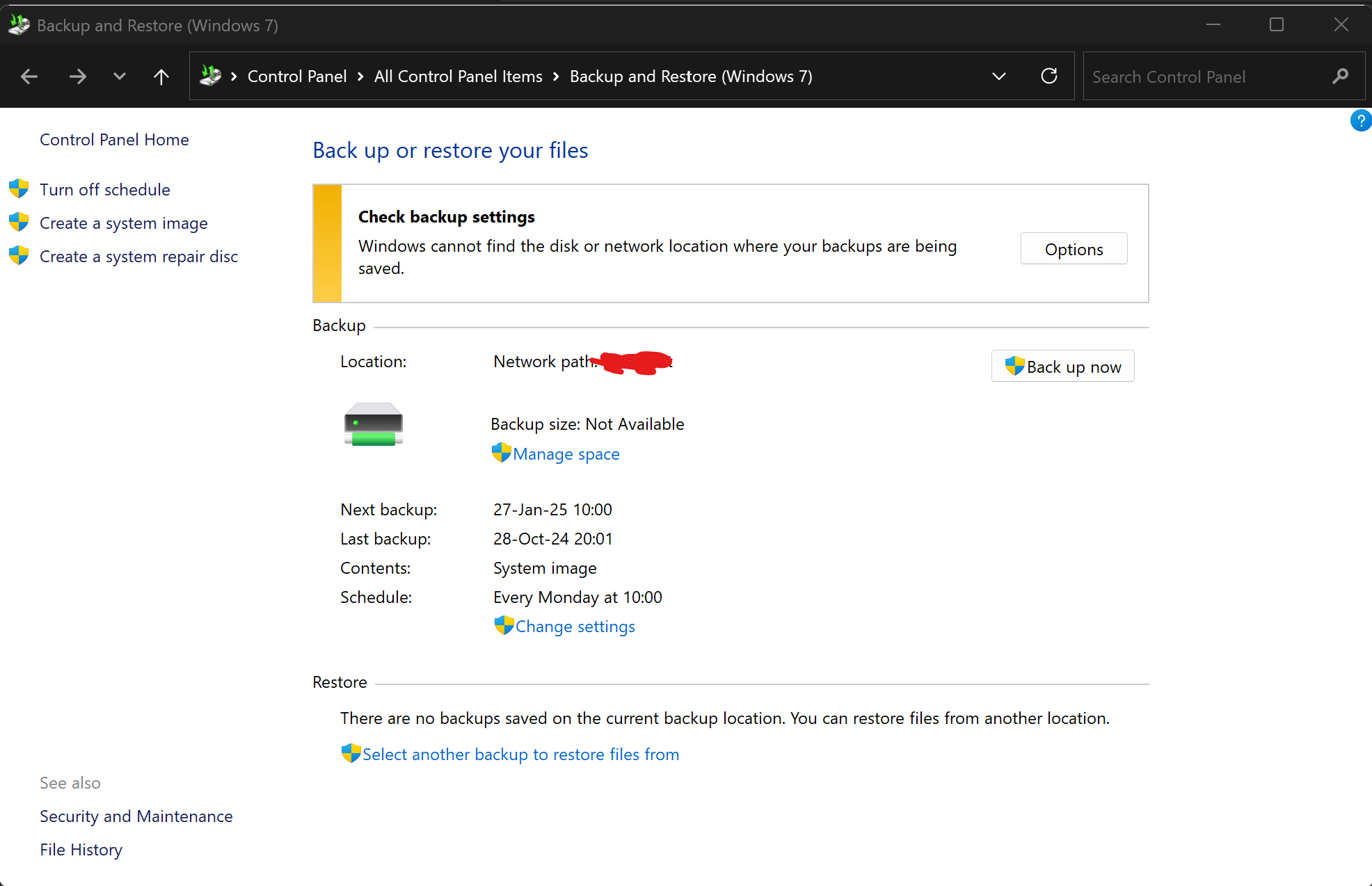Open help with the blue question icon
The height and width of the screenshot is (886, 1372).
coord(1361,120)
